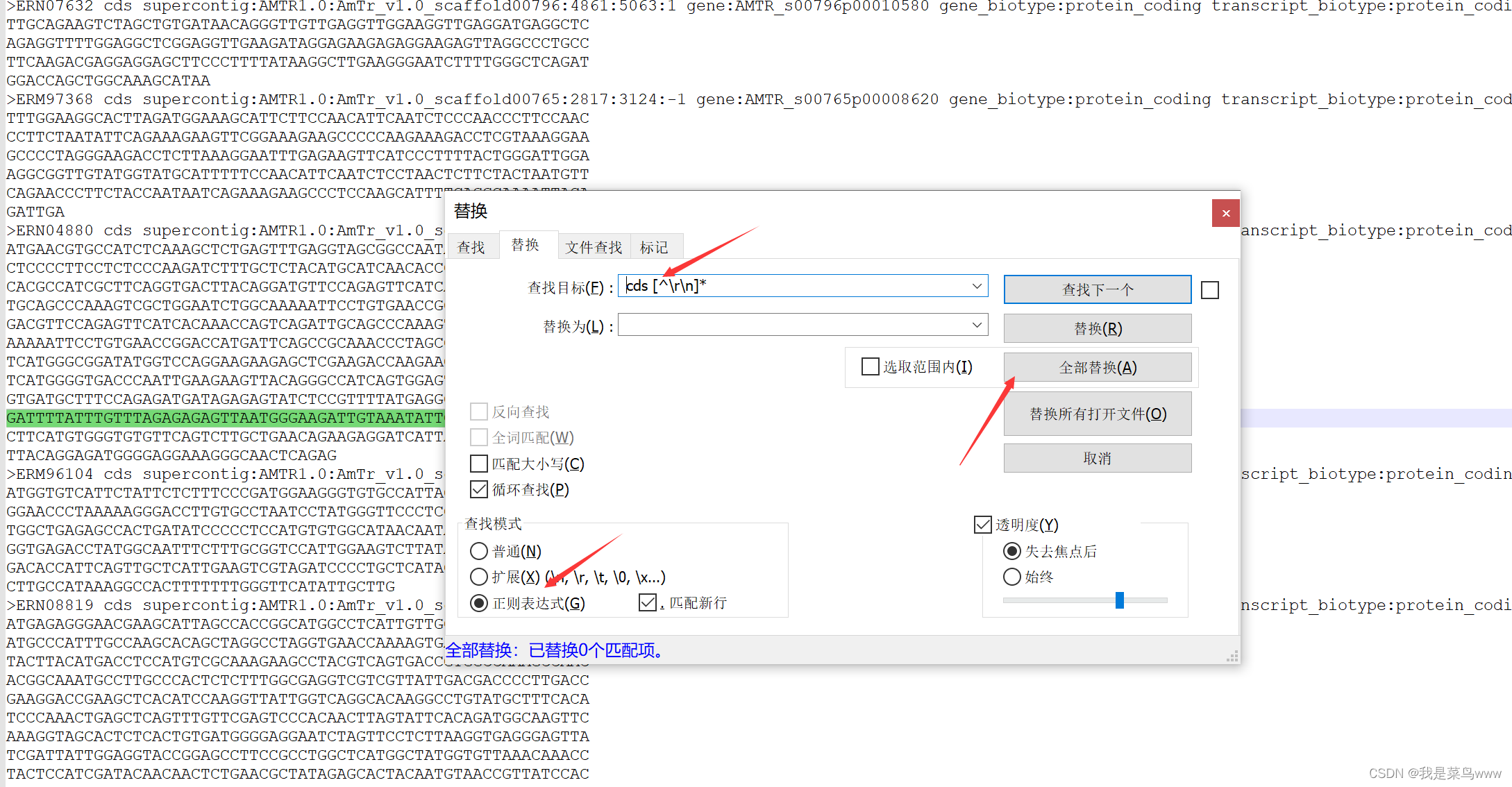
Task: Select the 标记 tab
Action: pyautogui.click(x=653, y=247)
